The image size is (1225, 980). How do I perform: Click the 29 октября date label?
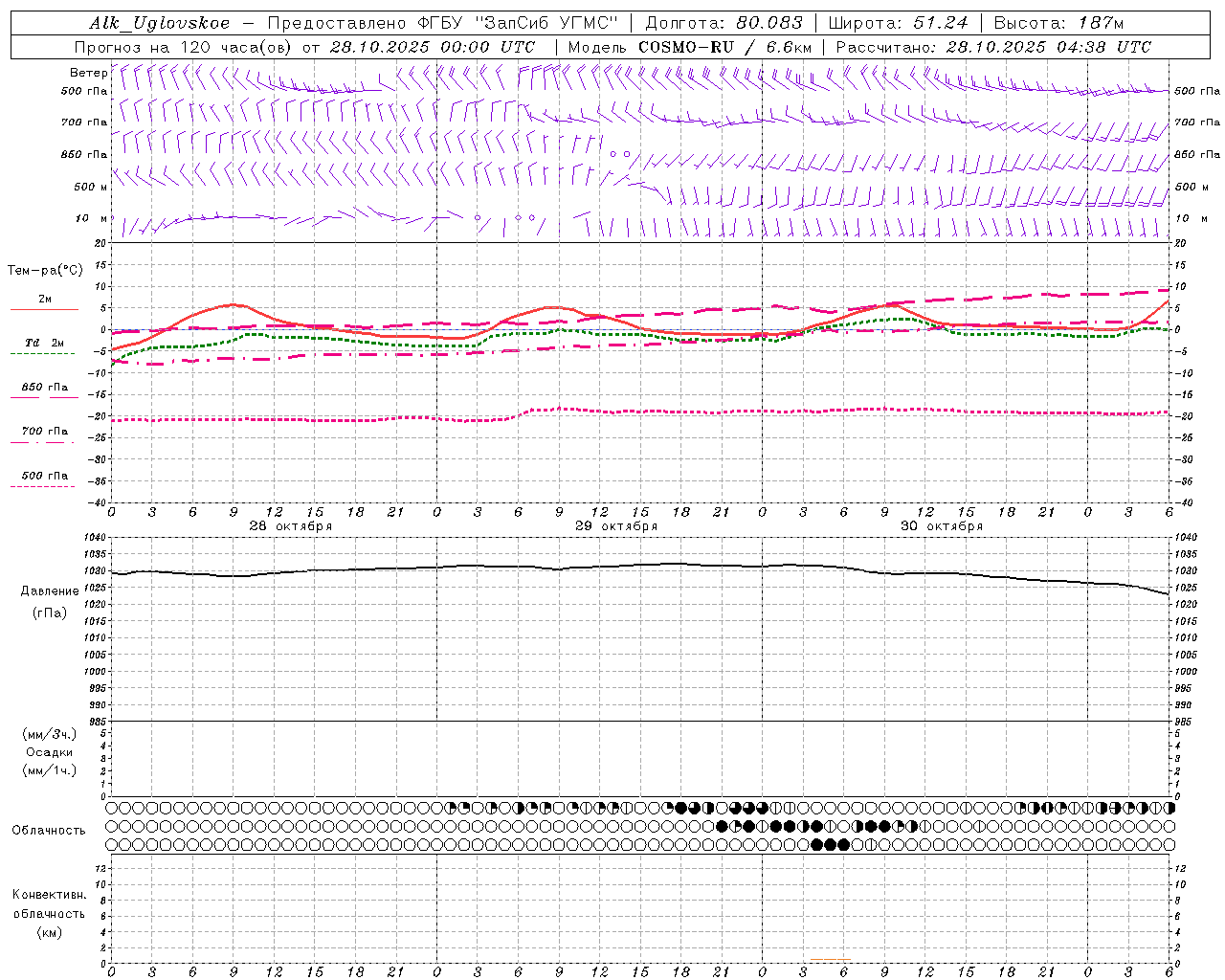(x=616, y=526)
